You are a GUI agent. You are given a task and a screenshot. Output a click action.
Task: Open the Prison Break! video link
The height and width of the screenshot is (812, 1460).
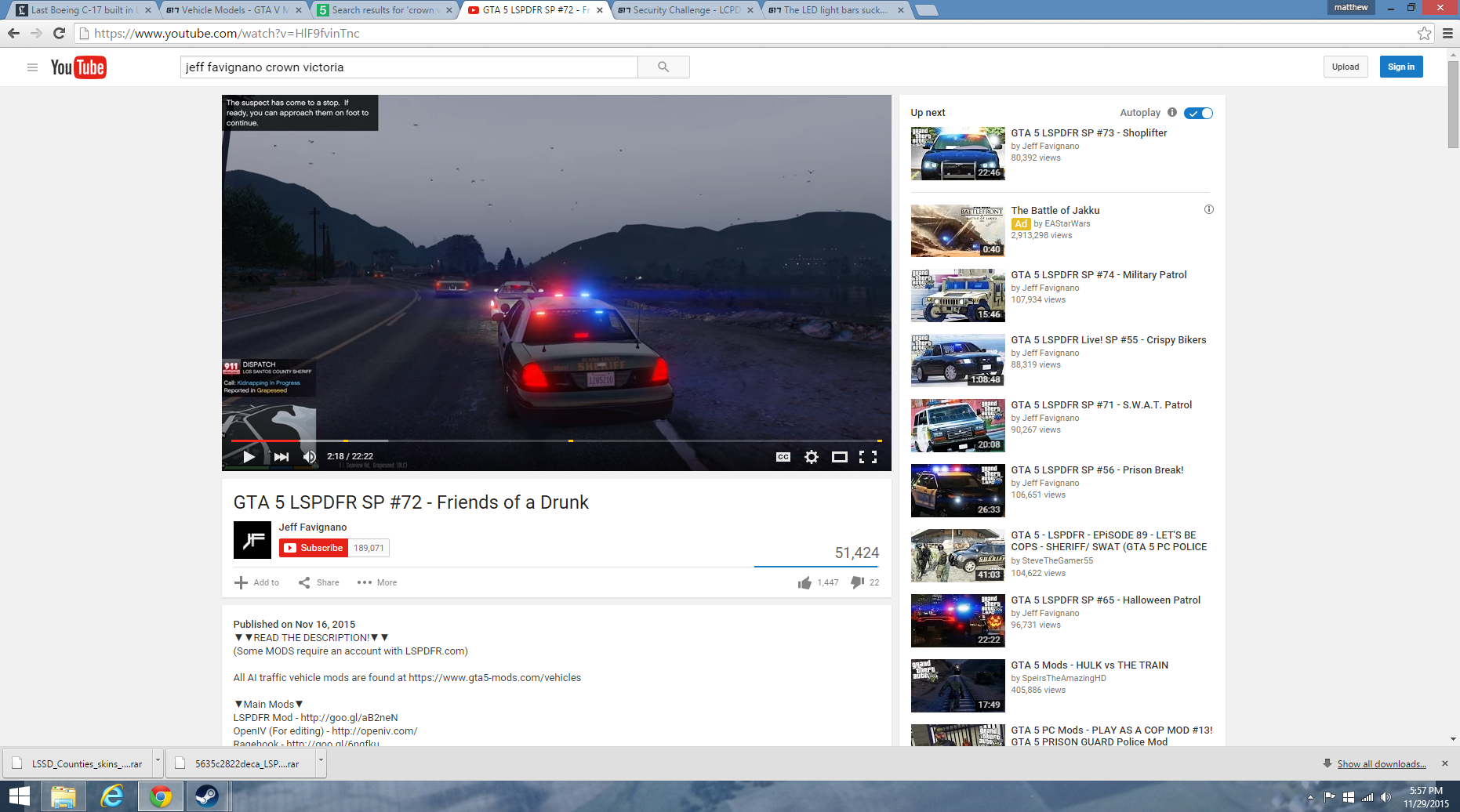coord(1097,470)
